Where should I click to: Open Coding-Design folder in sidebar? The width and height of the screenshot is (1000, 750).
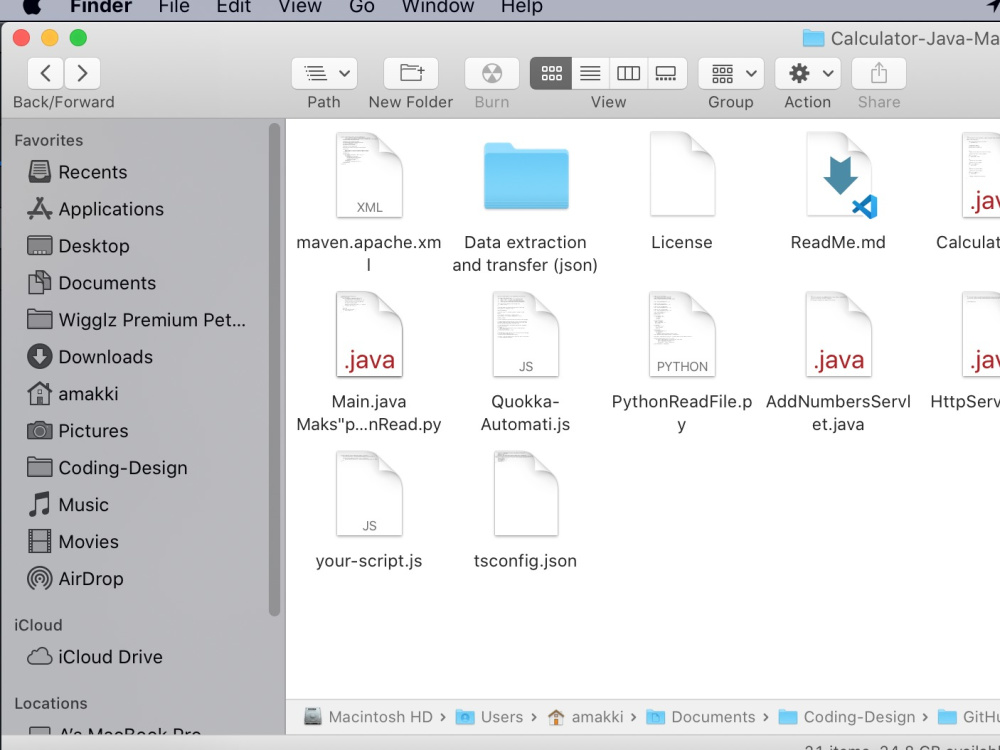[107, 468]
